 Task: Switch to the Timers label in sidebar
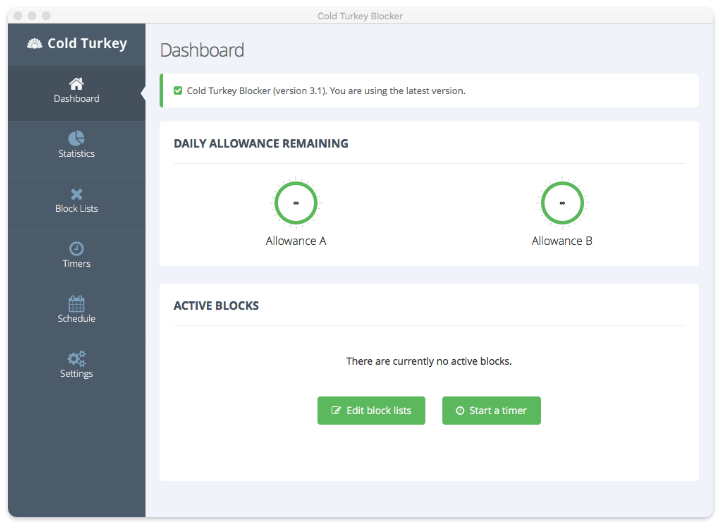tap(76, 264)
